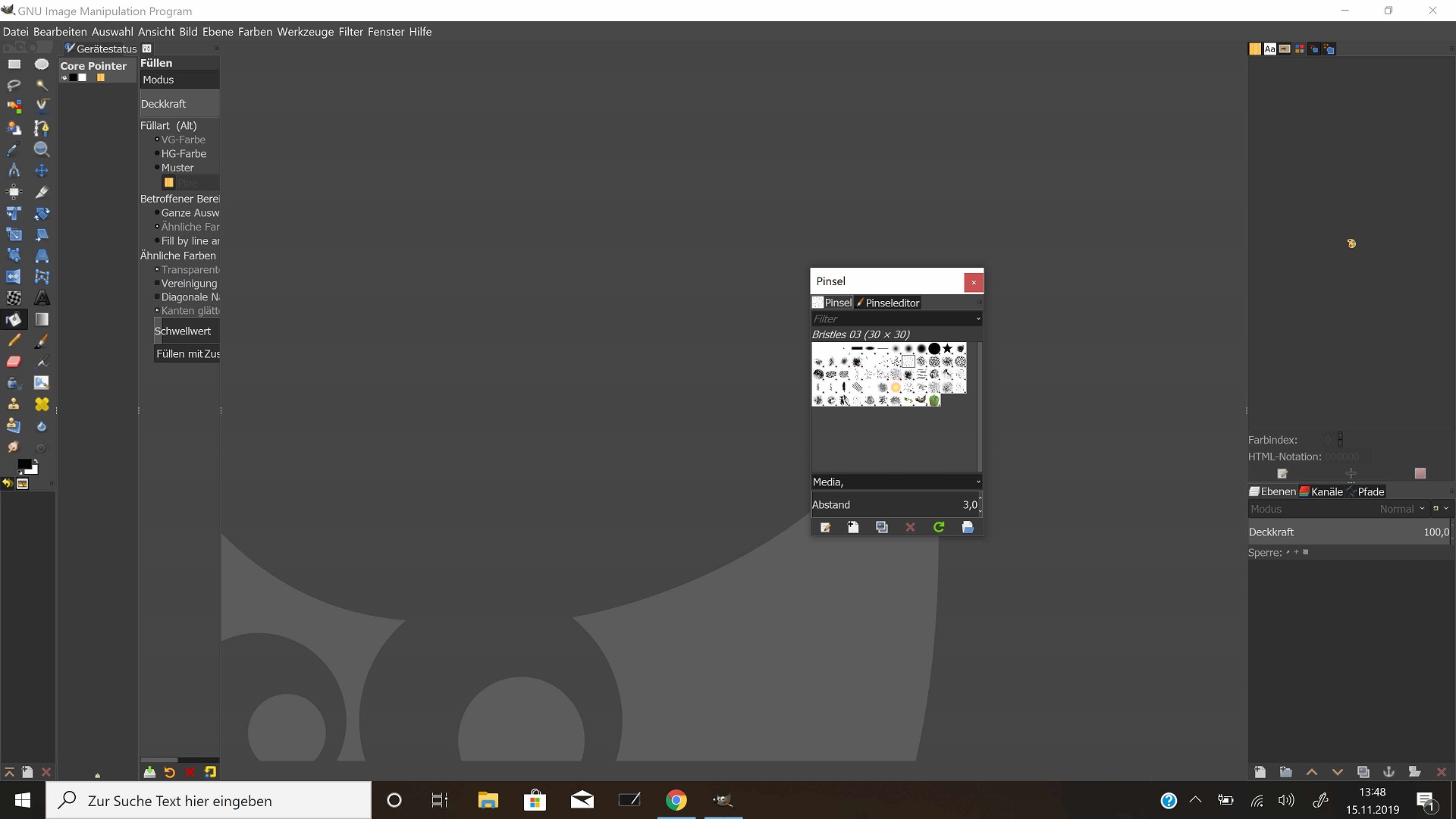Screen dimensions: 1456x819
Task: Choose Muster fill type option
Action: click(177, 168)
